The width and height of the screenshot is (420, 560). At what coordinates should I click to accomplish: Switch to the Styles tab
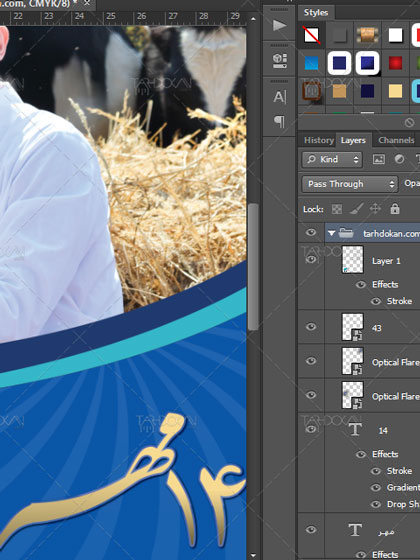click(316, 12)
